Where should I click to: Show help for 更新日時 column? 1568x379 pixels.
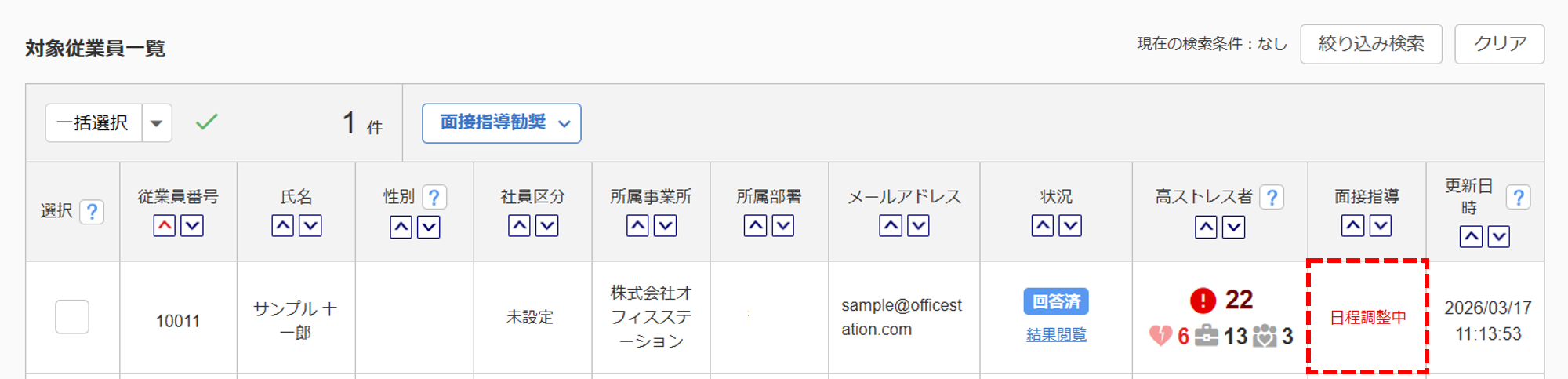pyautogui.click(x=1519, y=197)
